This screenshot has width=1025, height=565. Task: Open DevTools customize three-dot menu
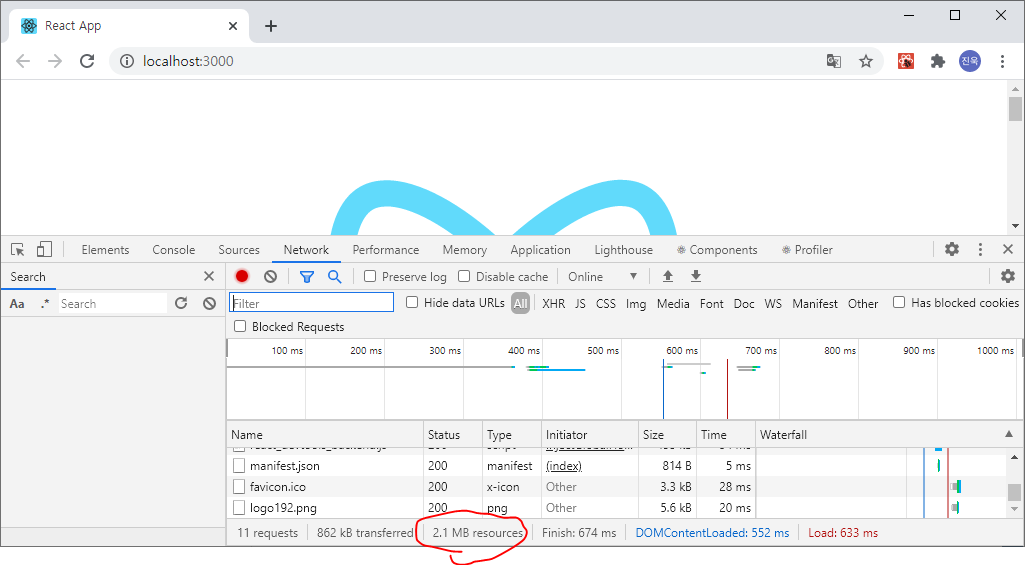click(980, 249)
